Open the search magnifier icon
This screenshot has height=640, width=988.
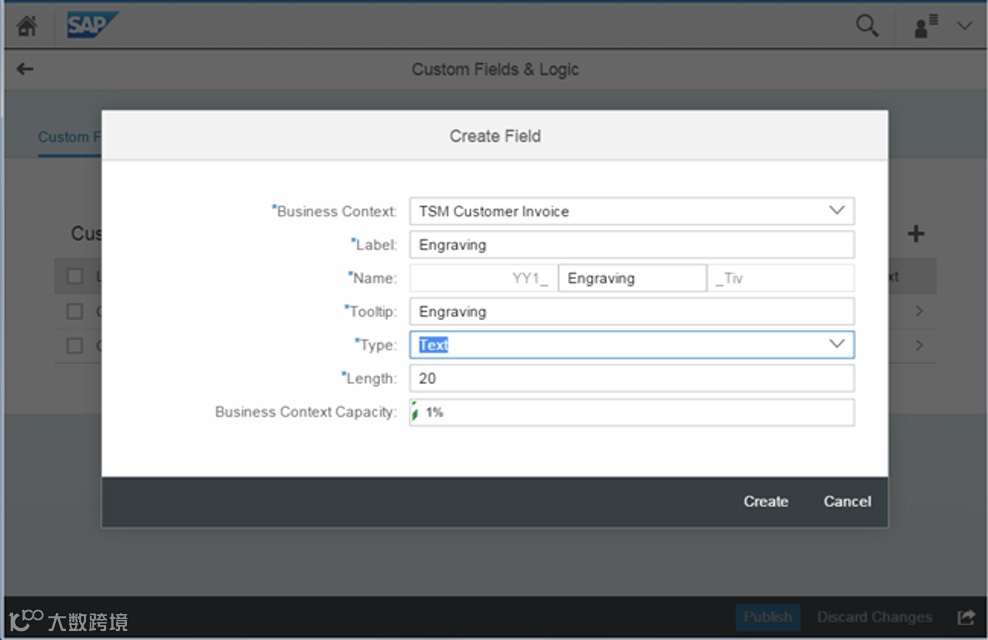coord(867,26)
